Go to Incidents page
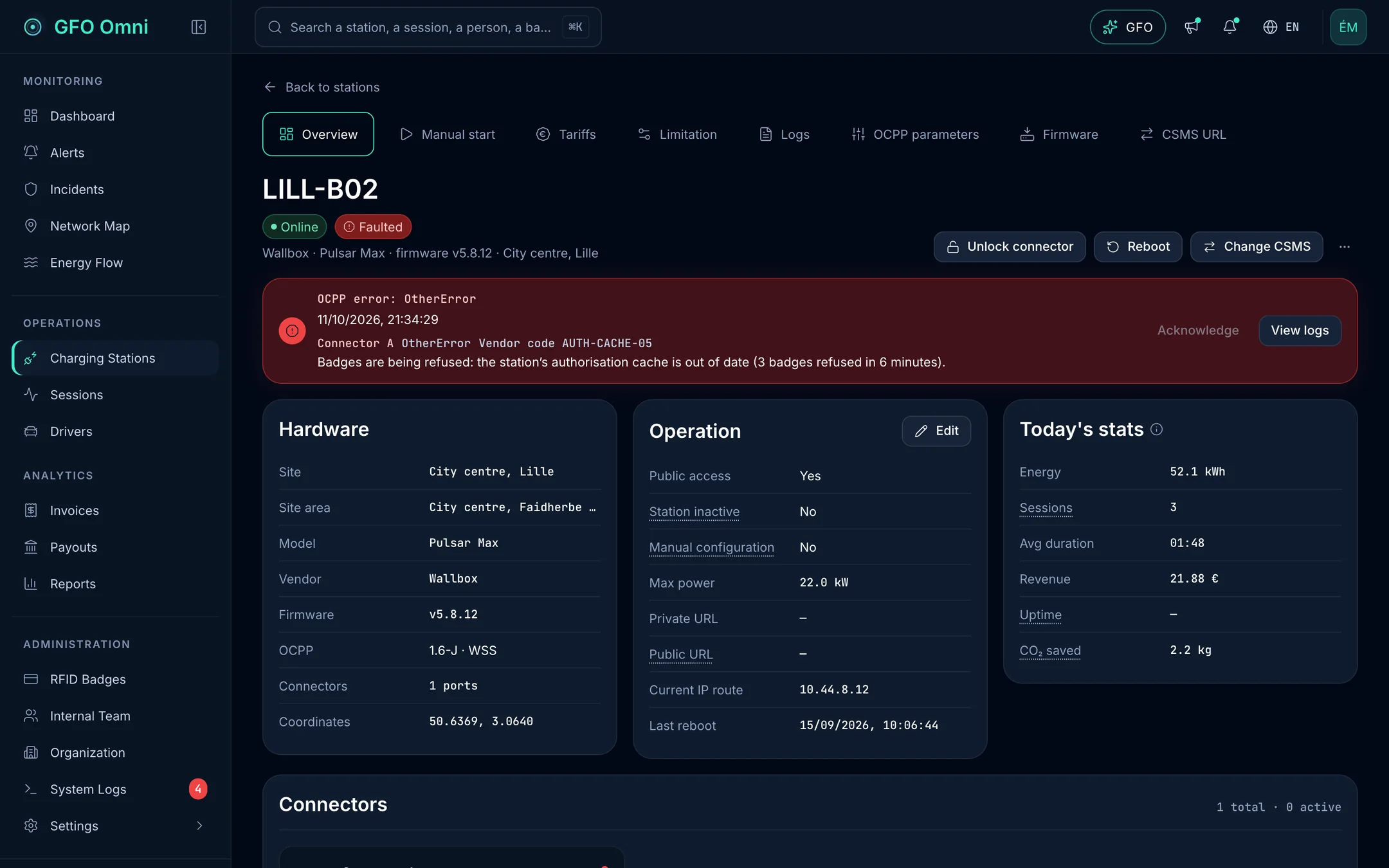 click(x=116, y=190)
